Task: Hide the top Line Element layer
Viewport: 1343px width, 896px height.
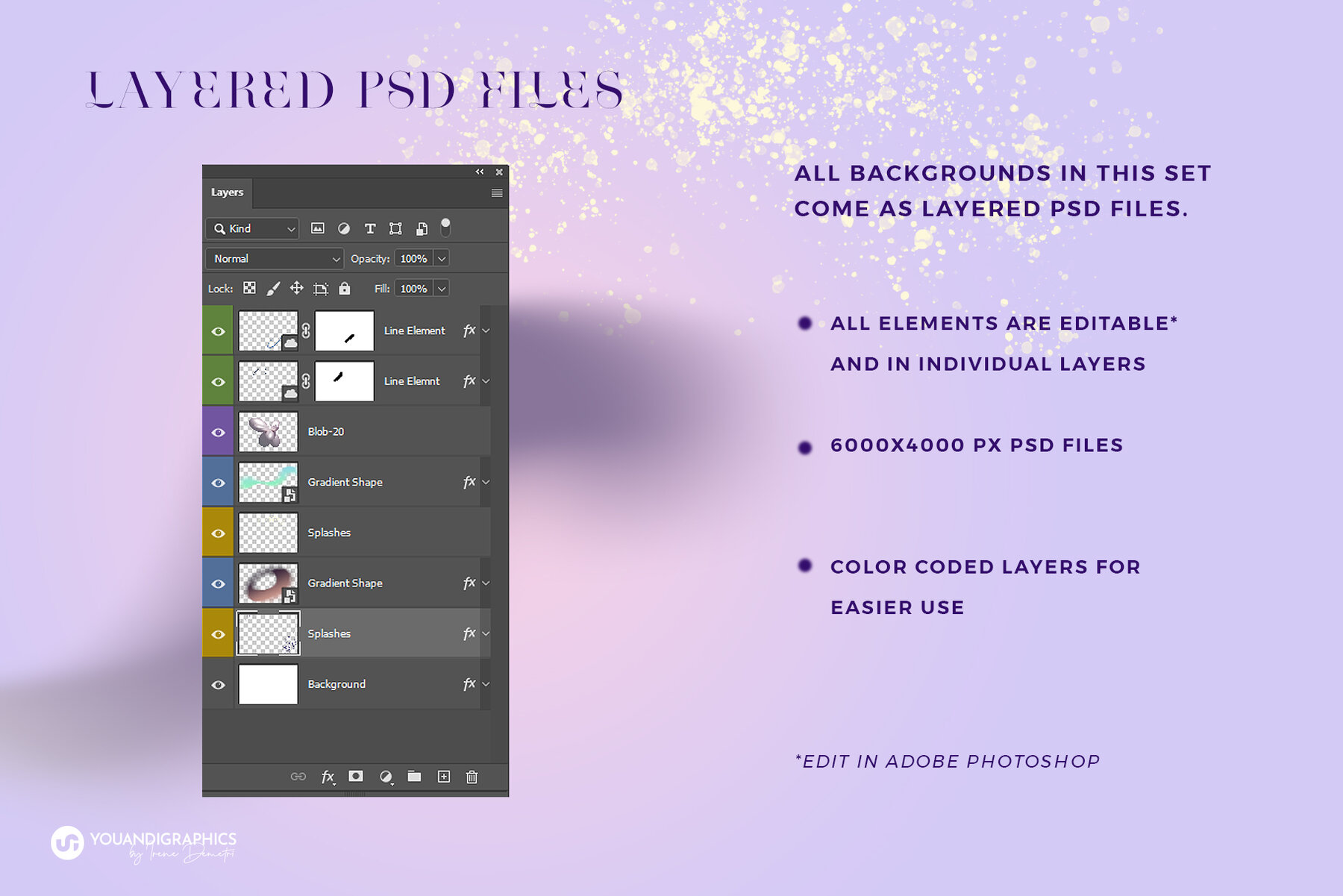Action: click(x=218, y=331)
